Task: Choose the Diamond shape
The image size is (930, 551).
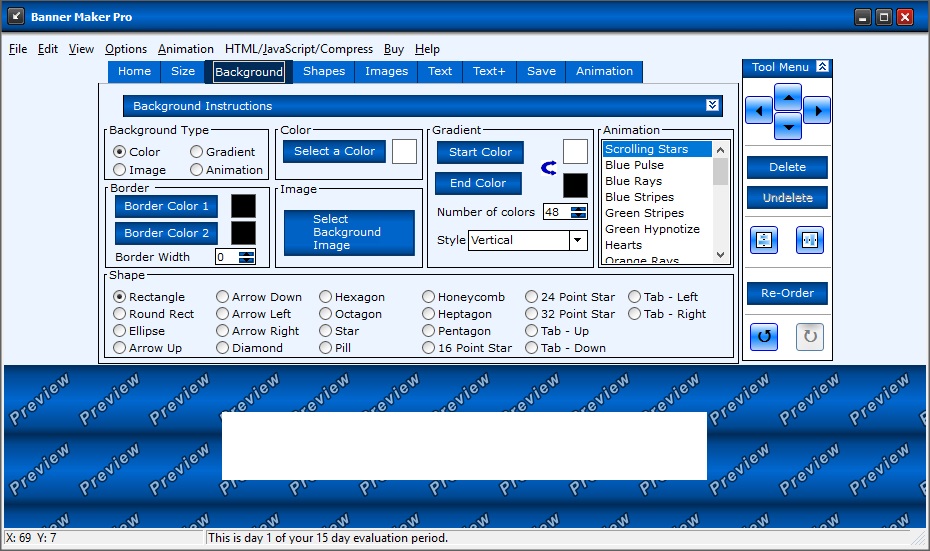Action: tap(250, 348)
